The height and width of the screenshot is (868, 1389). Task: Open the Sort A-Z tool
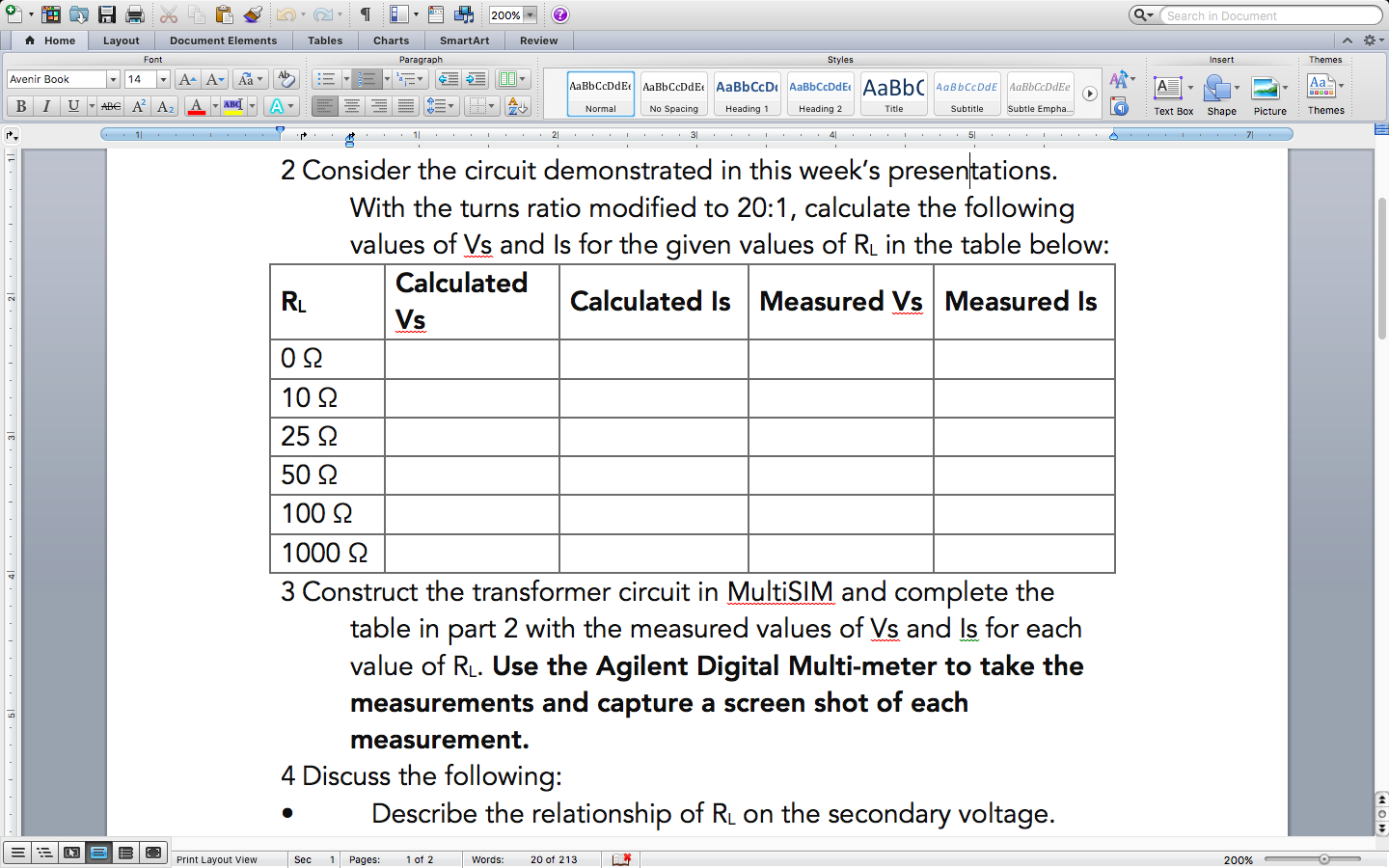(x=519, y=104)
